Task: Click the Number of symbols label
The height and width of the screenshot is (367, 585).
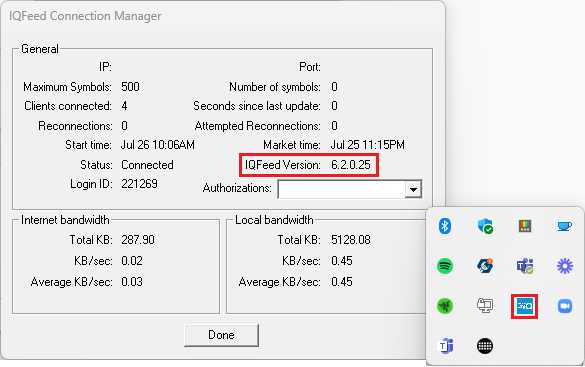Action: (275, 87)
